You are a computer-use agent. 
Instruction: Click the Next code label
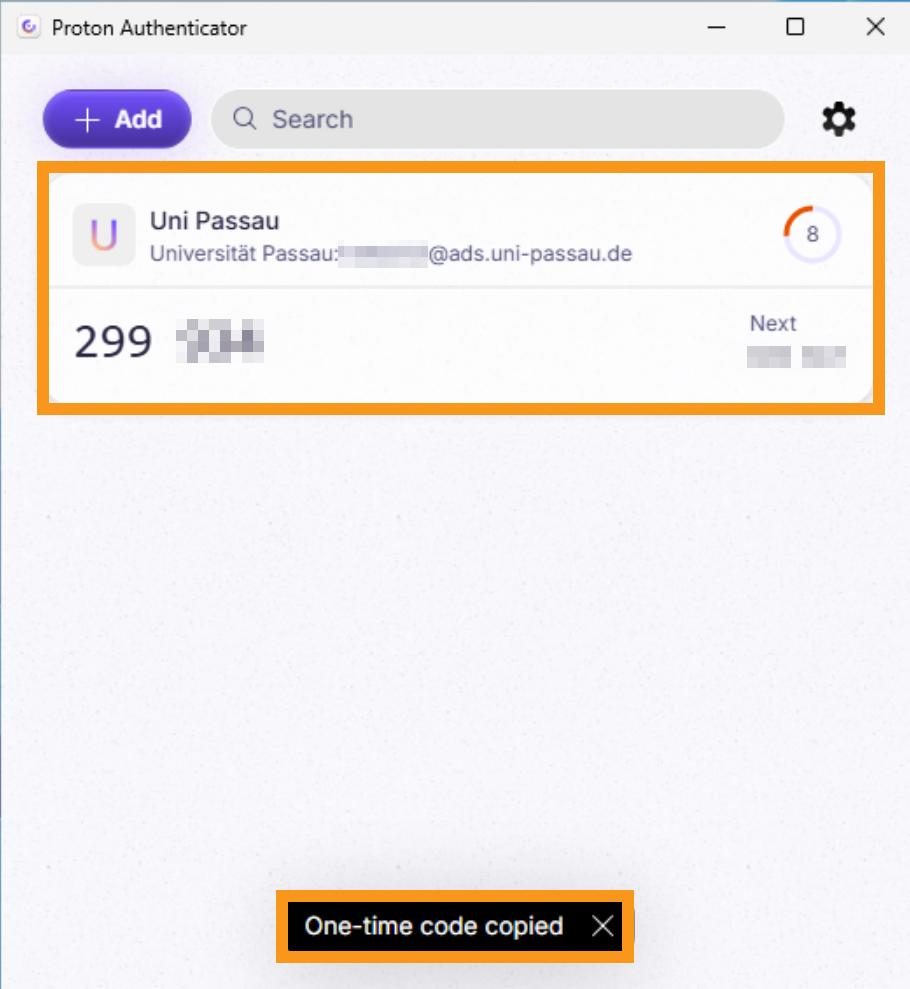pos(773,323)
